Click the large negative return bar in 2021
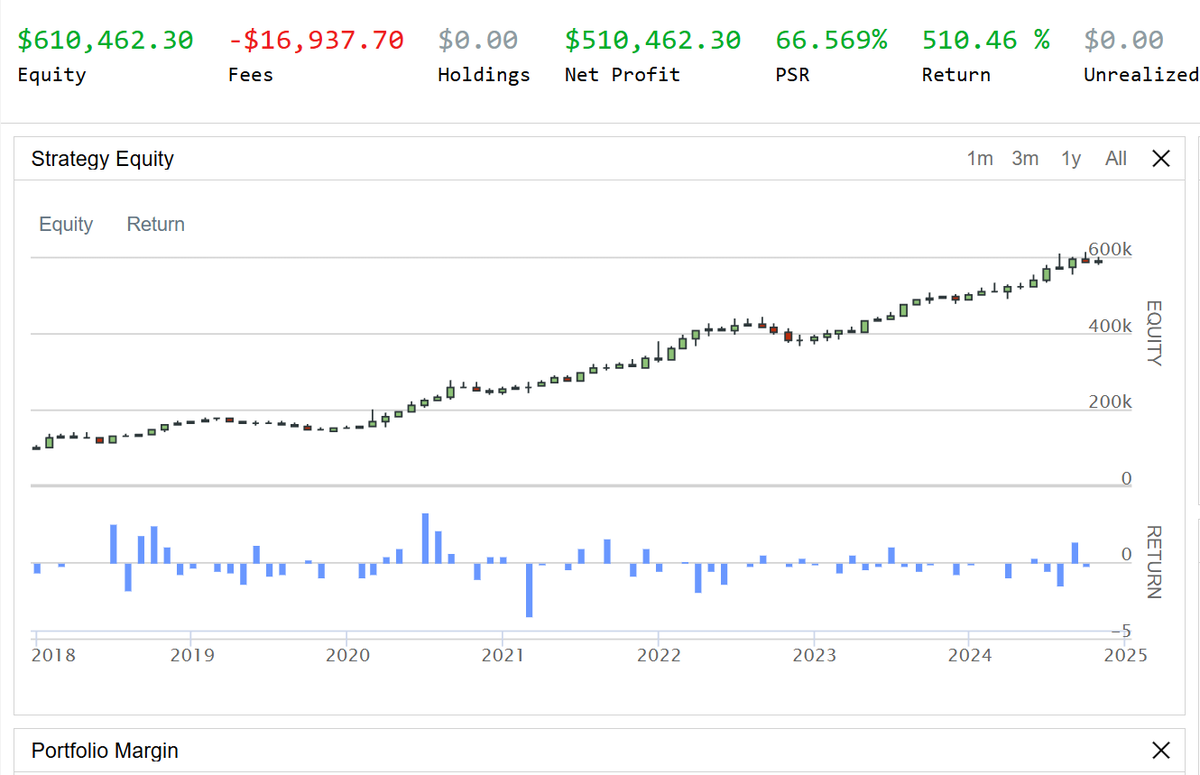Viewport: 1200px width, 775px height. coord(529,590)
